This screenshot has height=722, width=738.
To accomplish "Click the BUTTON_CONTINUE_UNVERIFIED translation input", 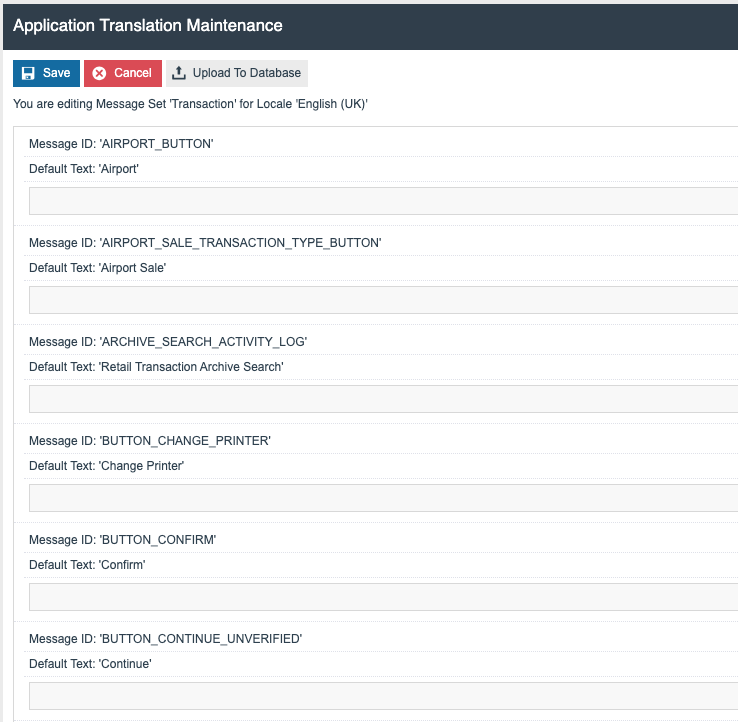I will click(383, 696).
